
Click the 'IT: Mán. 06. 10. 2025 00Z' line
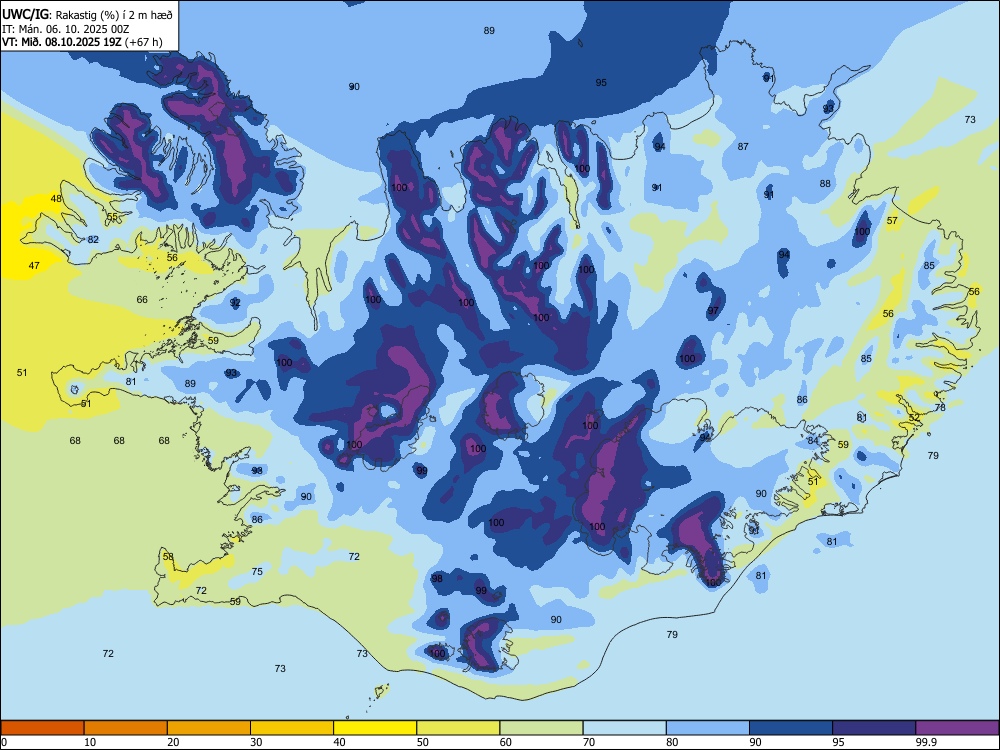point(66,29)
